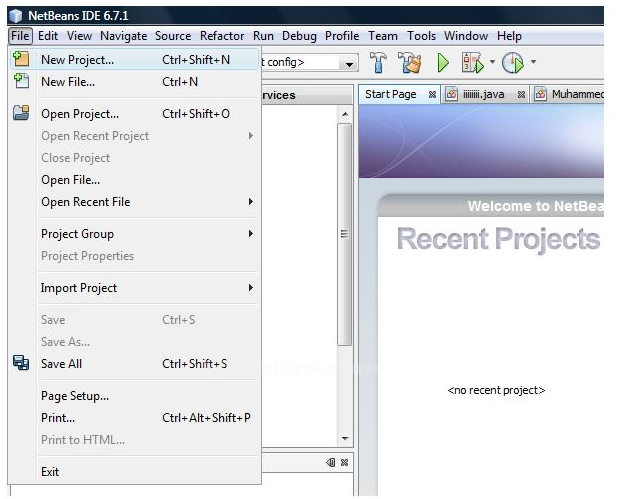Viewport: 621px width, 499px height.
Task: Close the Start Page tab
Action: [x=432, y=94]
